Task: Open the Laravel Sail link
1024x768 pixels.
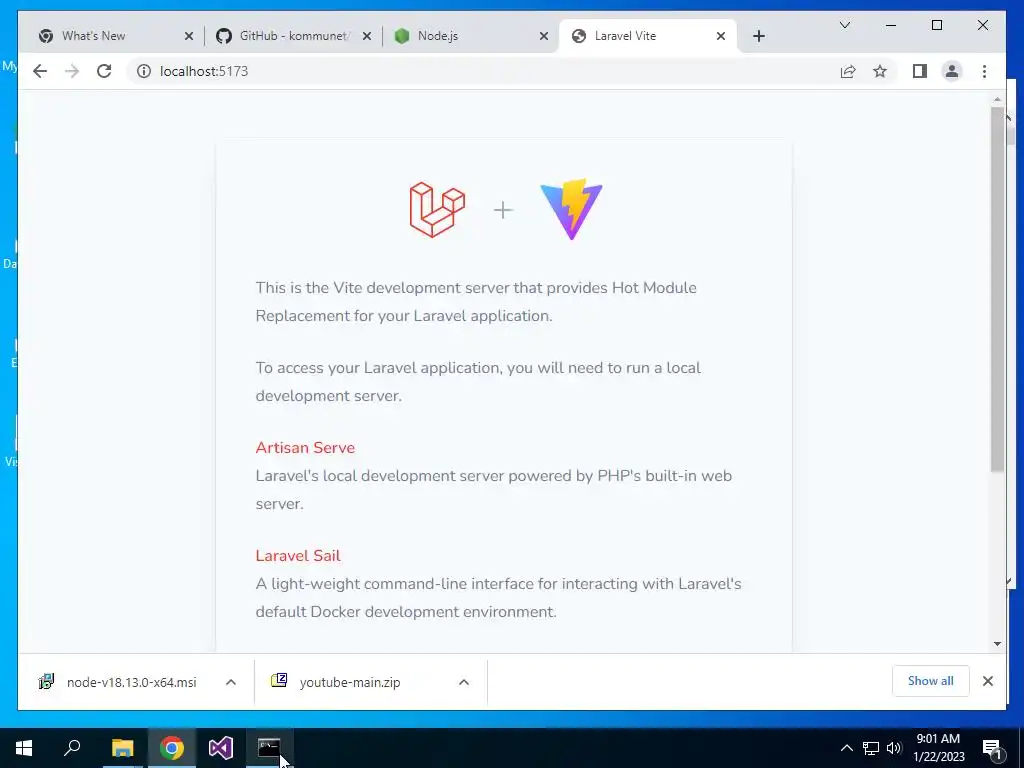Action: pyautogui.click(x=298, y=555)
